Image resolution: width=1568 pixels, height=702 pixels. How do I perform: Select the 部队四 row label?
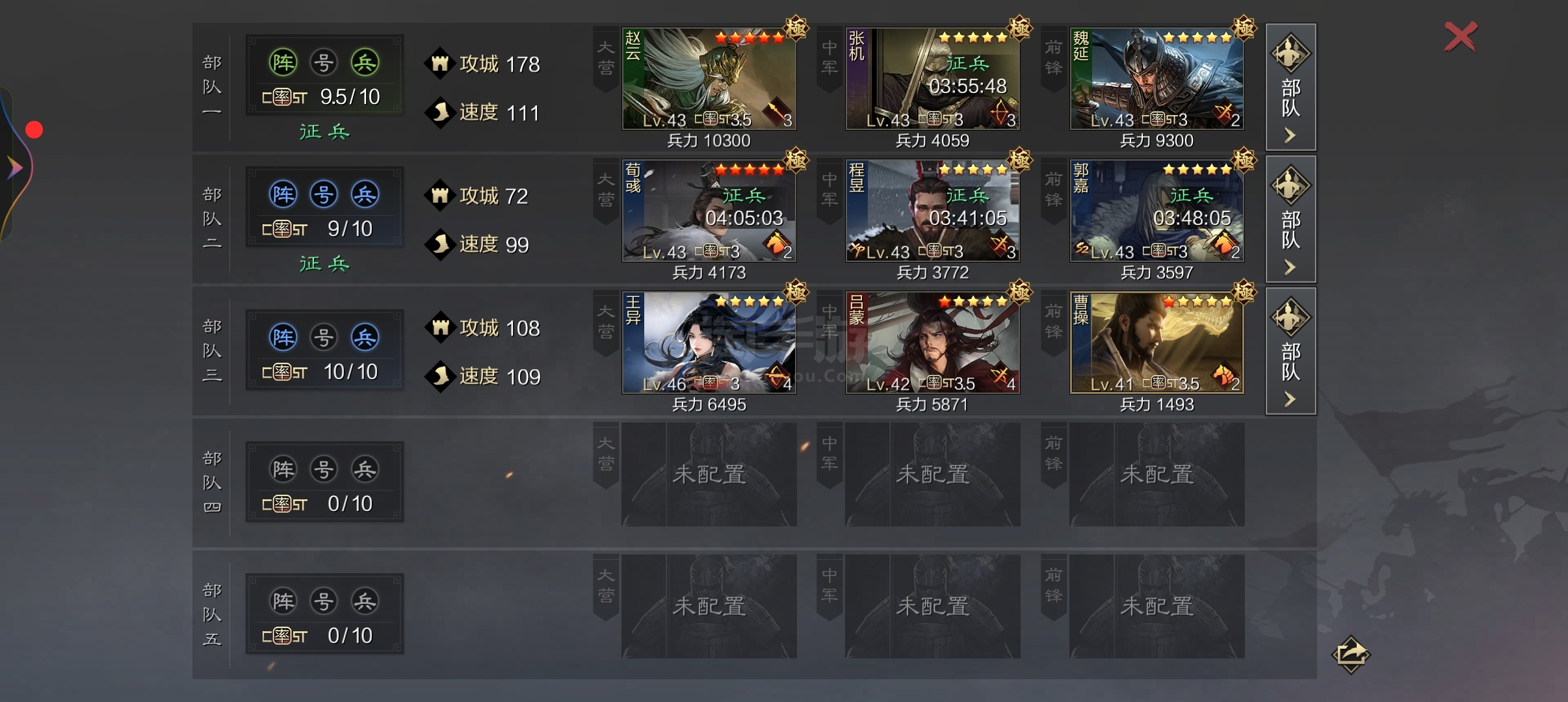[212, 482]
